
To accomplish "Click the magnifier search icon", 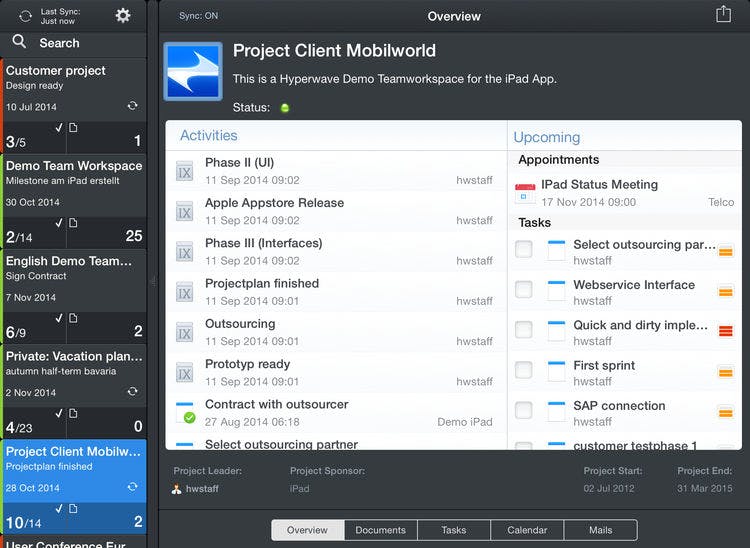I will click(x=19, y=42).
